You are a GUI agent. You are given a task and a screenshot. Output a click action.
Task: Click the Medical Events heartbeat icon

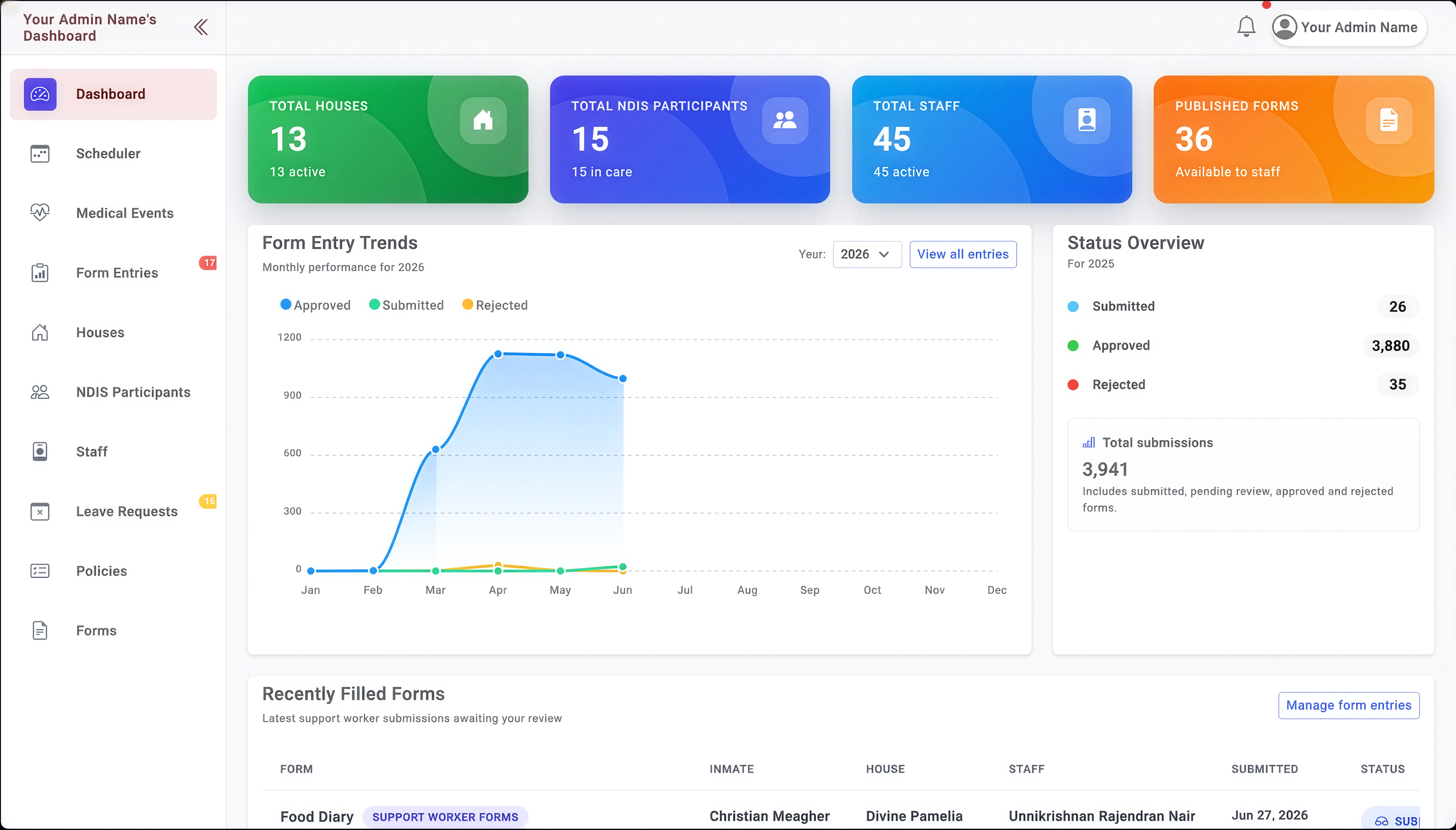click(x=40, y=213)
